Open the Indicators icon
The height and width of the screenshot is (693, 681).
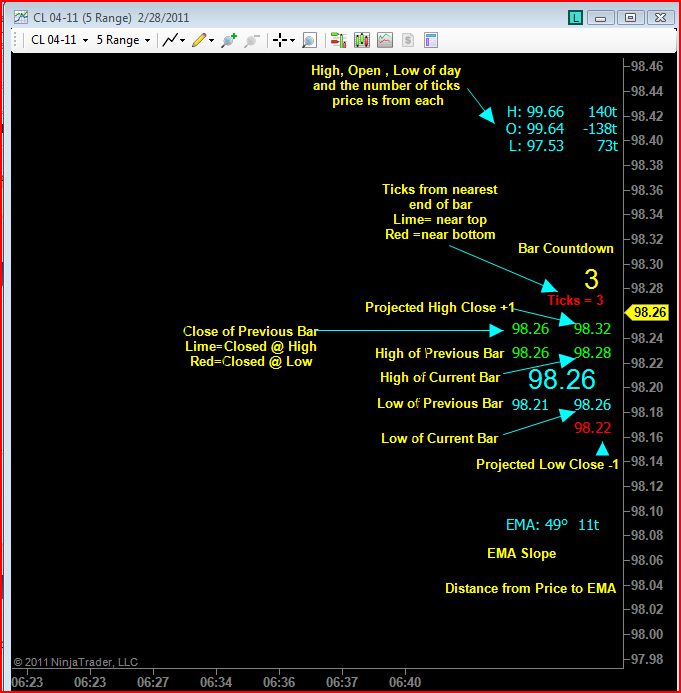(385, 40)
